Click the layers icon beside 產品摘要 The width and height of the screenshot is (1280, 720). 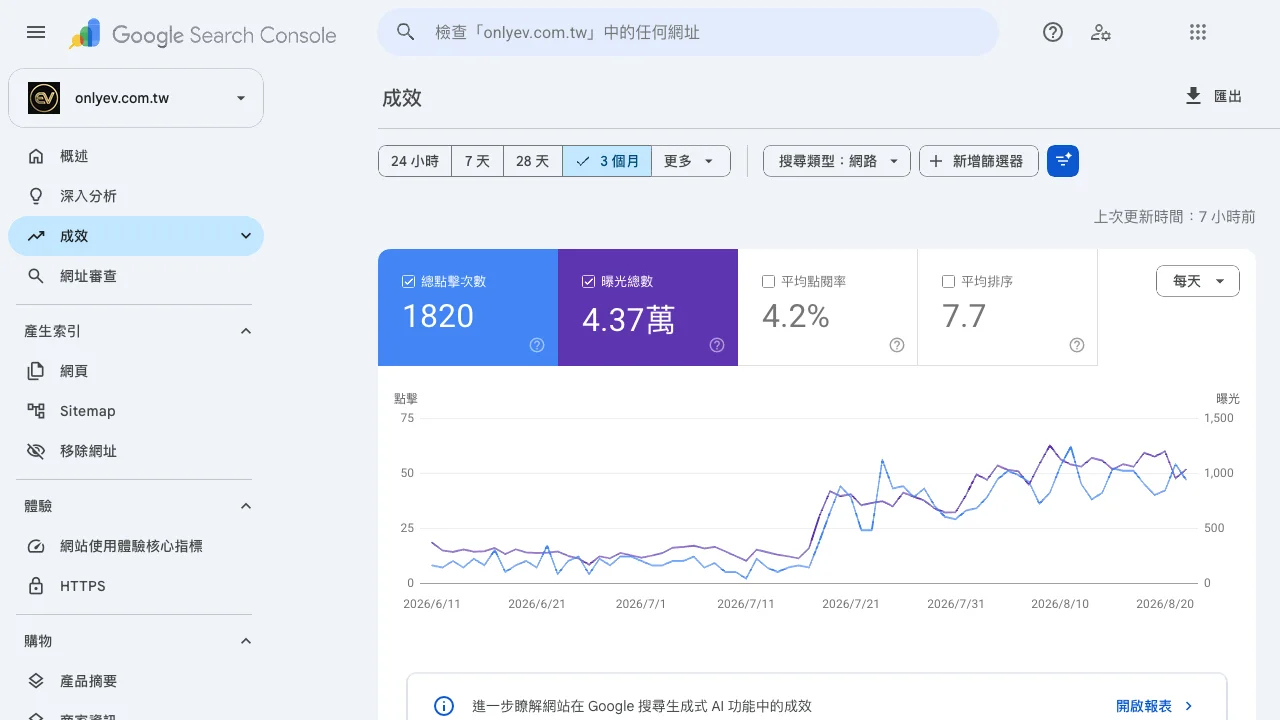(x=36, y=681)
